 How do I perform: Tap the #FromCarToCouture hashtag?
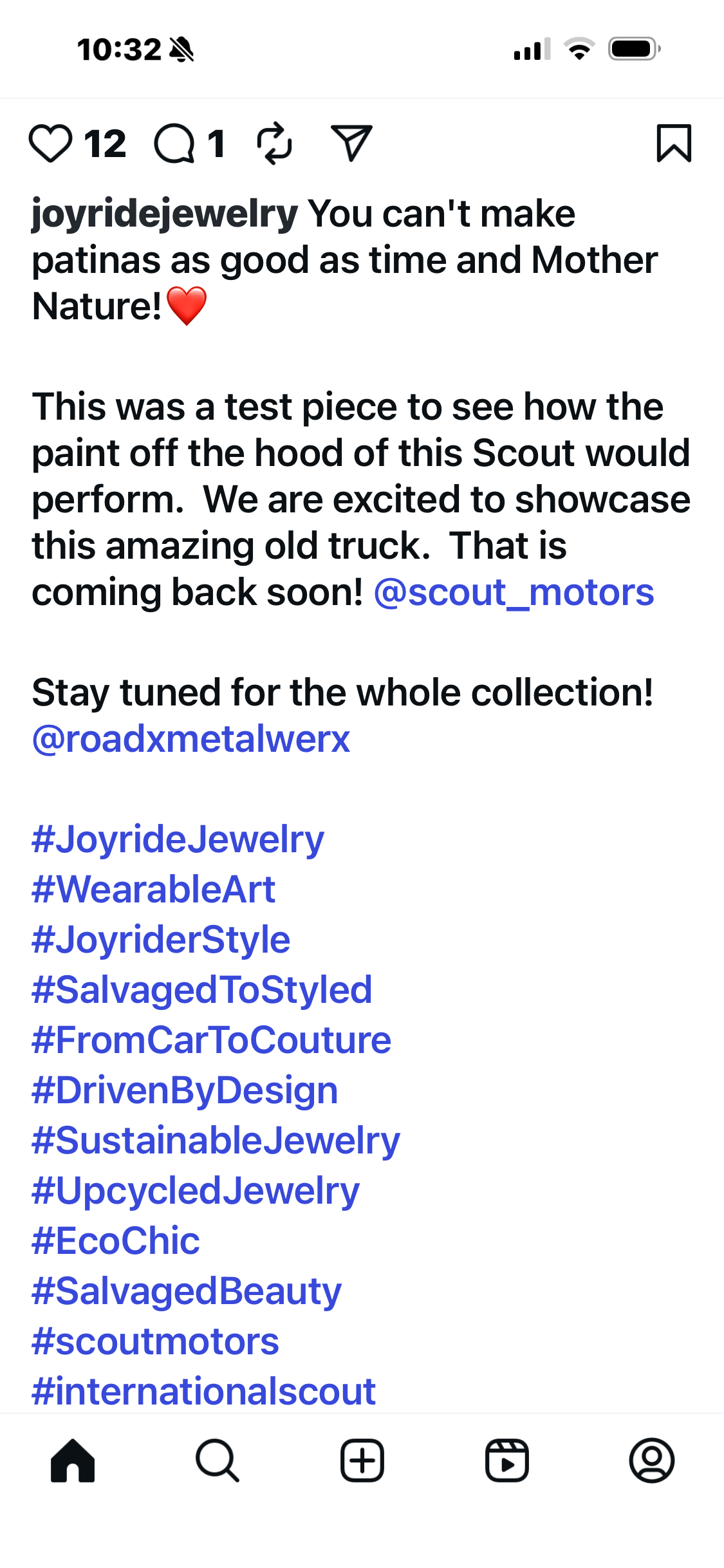[x=211, y=1040]
